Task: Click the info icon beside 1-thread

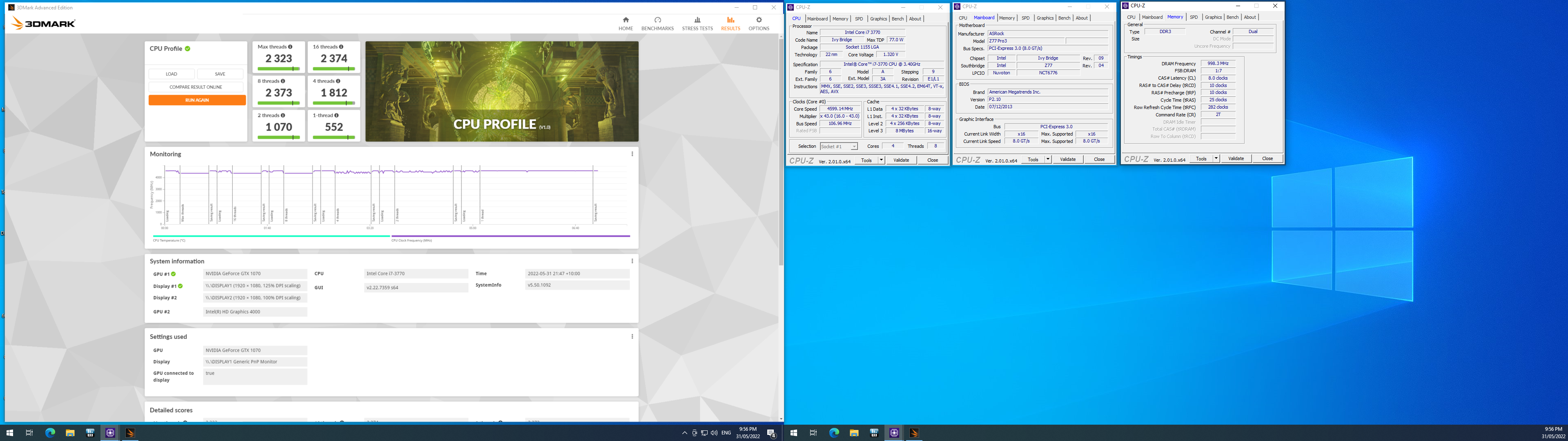Action: point(336,115)
